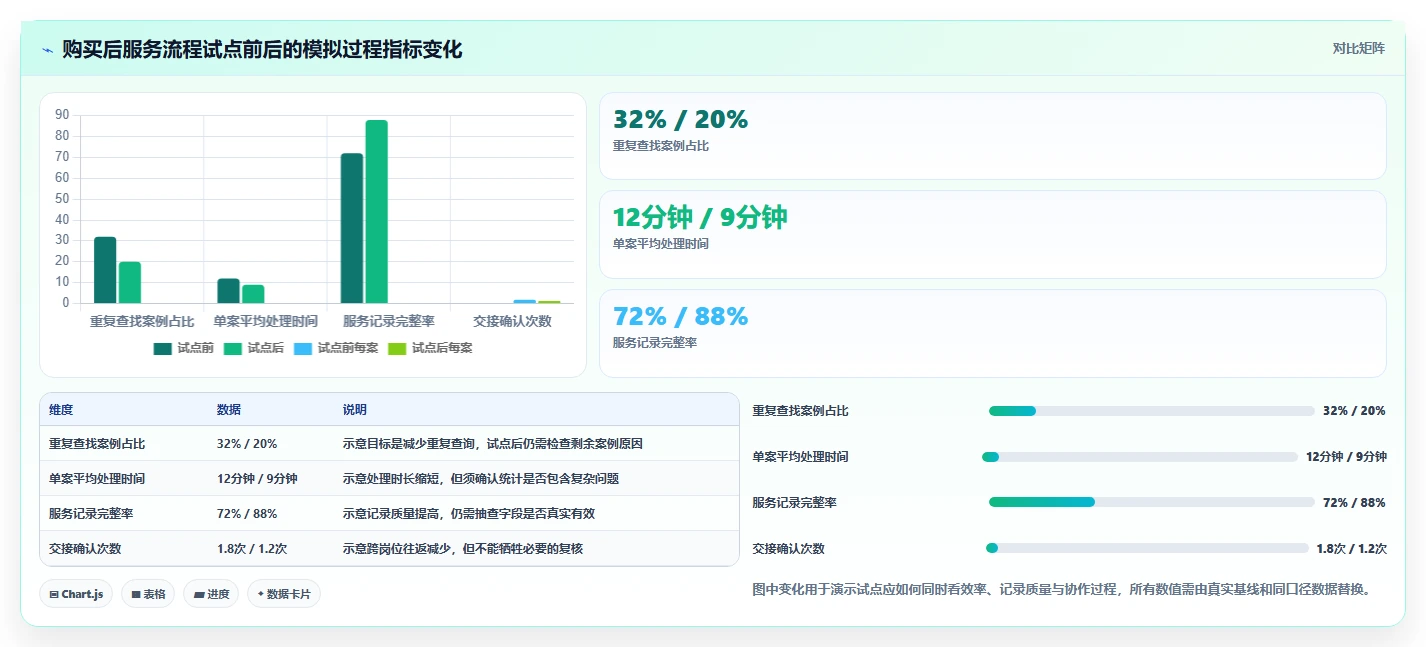
Task: Click the dark green 试点前 bar for 服务记录完整率
Action: coord(352,228)
